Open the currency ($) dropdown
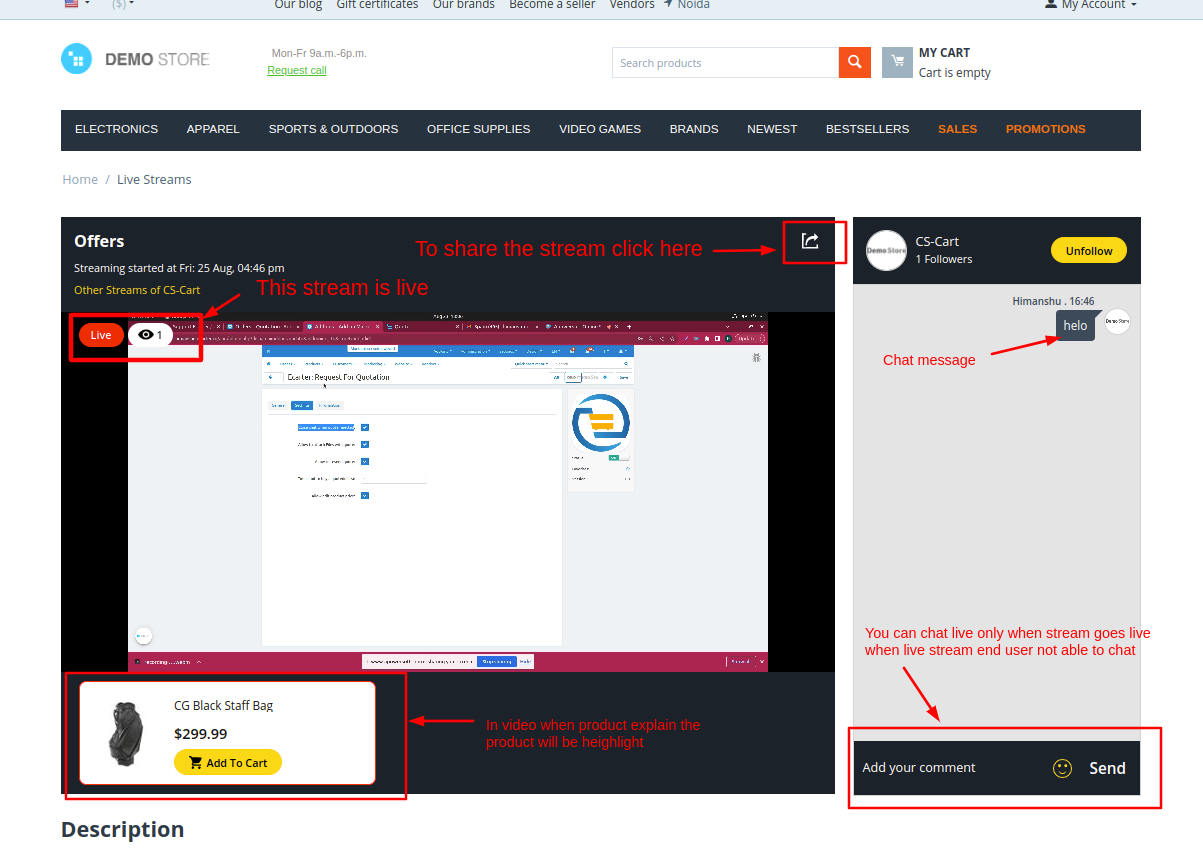 coord(123,5)
